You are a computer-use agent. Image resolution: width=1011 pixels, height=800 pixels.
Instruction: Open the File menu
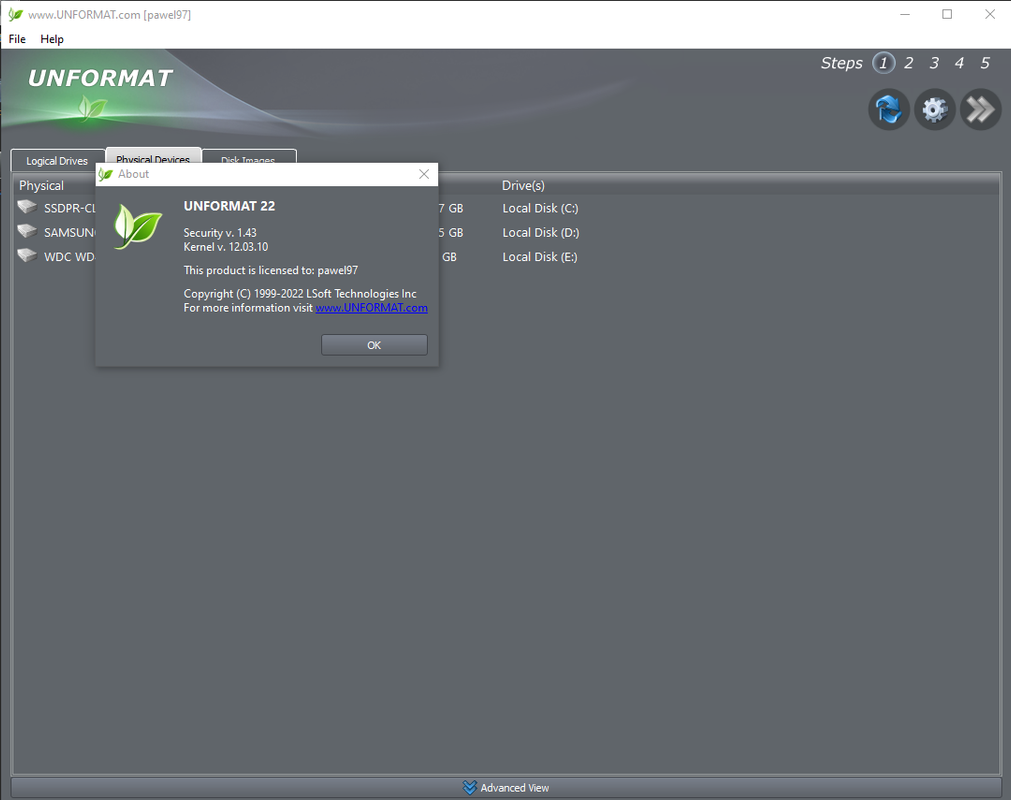(17, 39)
